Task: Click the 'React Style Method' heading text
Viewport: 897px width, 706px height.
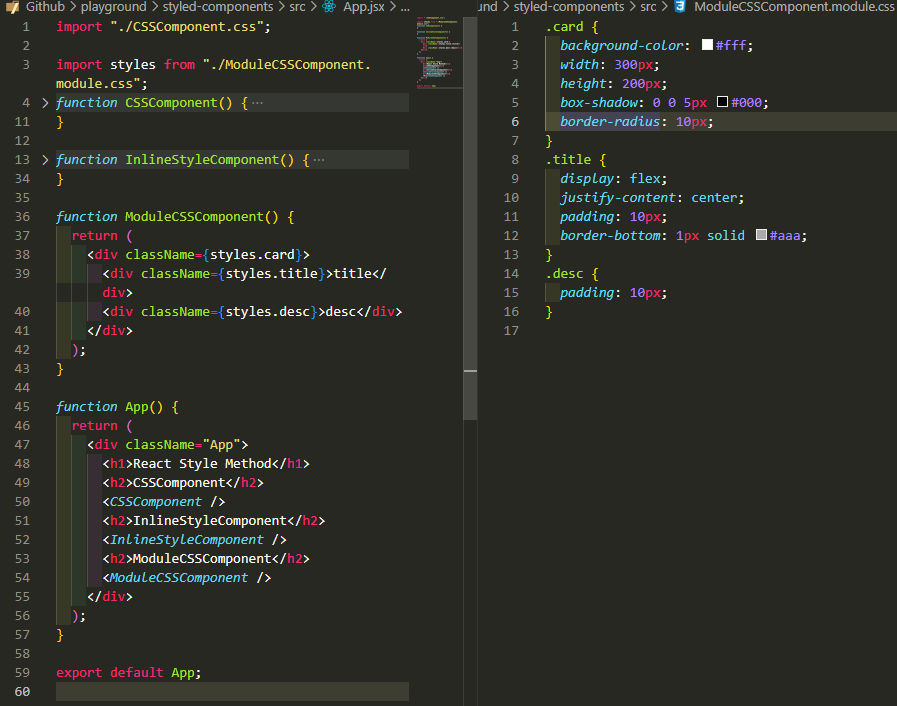Action: [x=203, y=463]
